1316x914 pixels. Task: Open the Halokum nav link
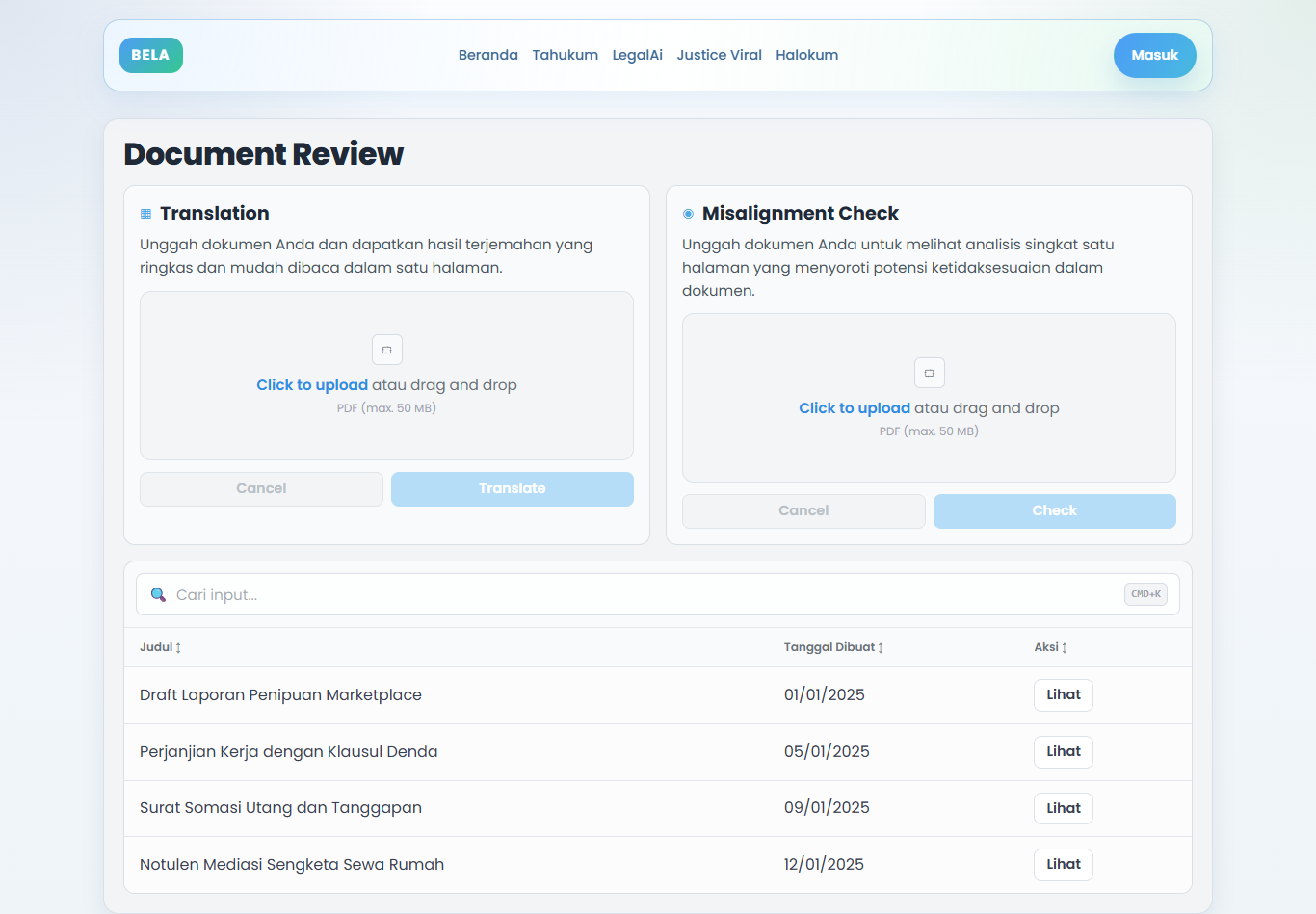[x=806, y=55]
